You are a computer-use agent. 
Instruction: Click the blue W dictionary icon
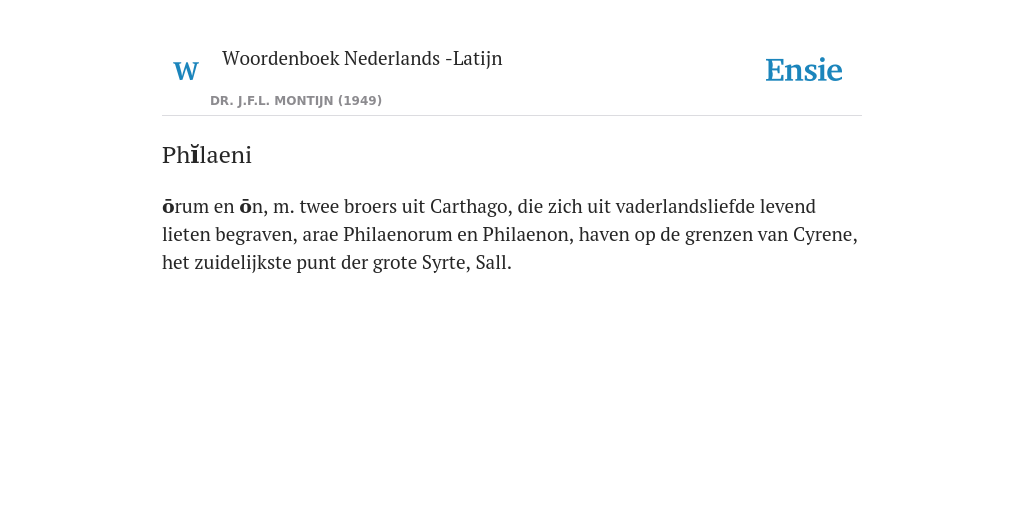pos(185,71)
